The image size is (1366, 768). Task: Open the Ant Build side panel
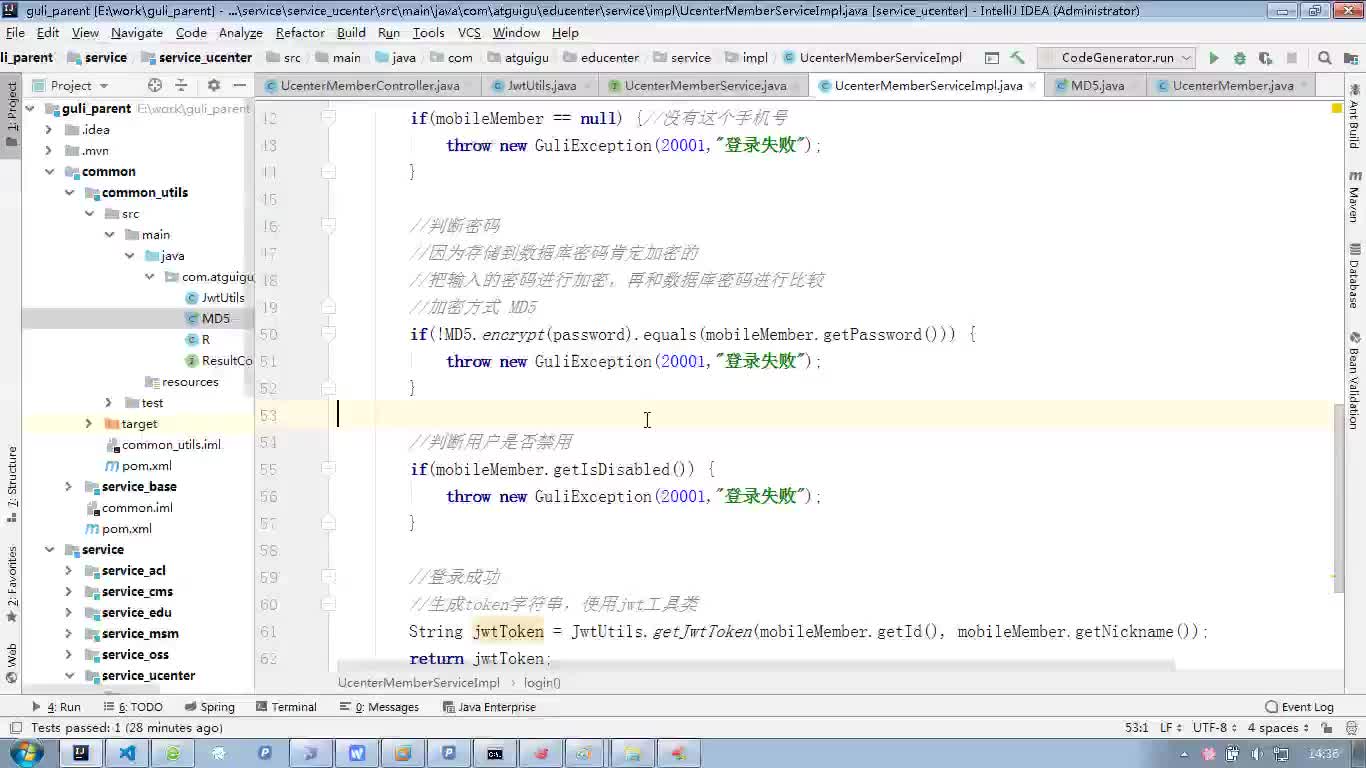tap(1354, 119)
